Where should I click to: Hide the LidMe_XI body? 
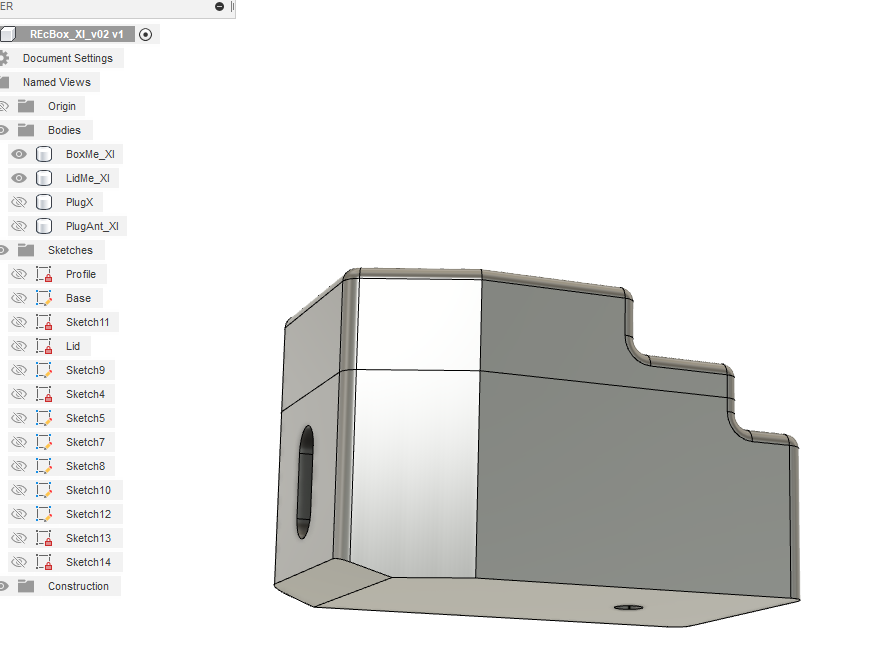click(x=19, y=178)
